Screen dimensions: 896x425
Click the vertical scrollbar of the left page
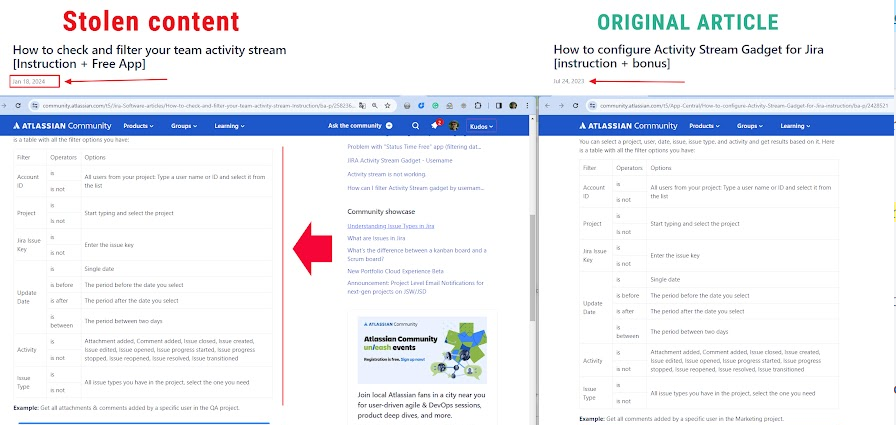point(533,268)
